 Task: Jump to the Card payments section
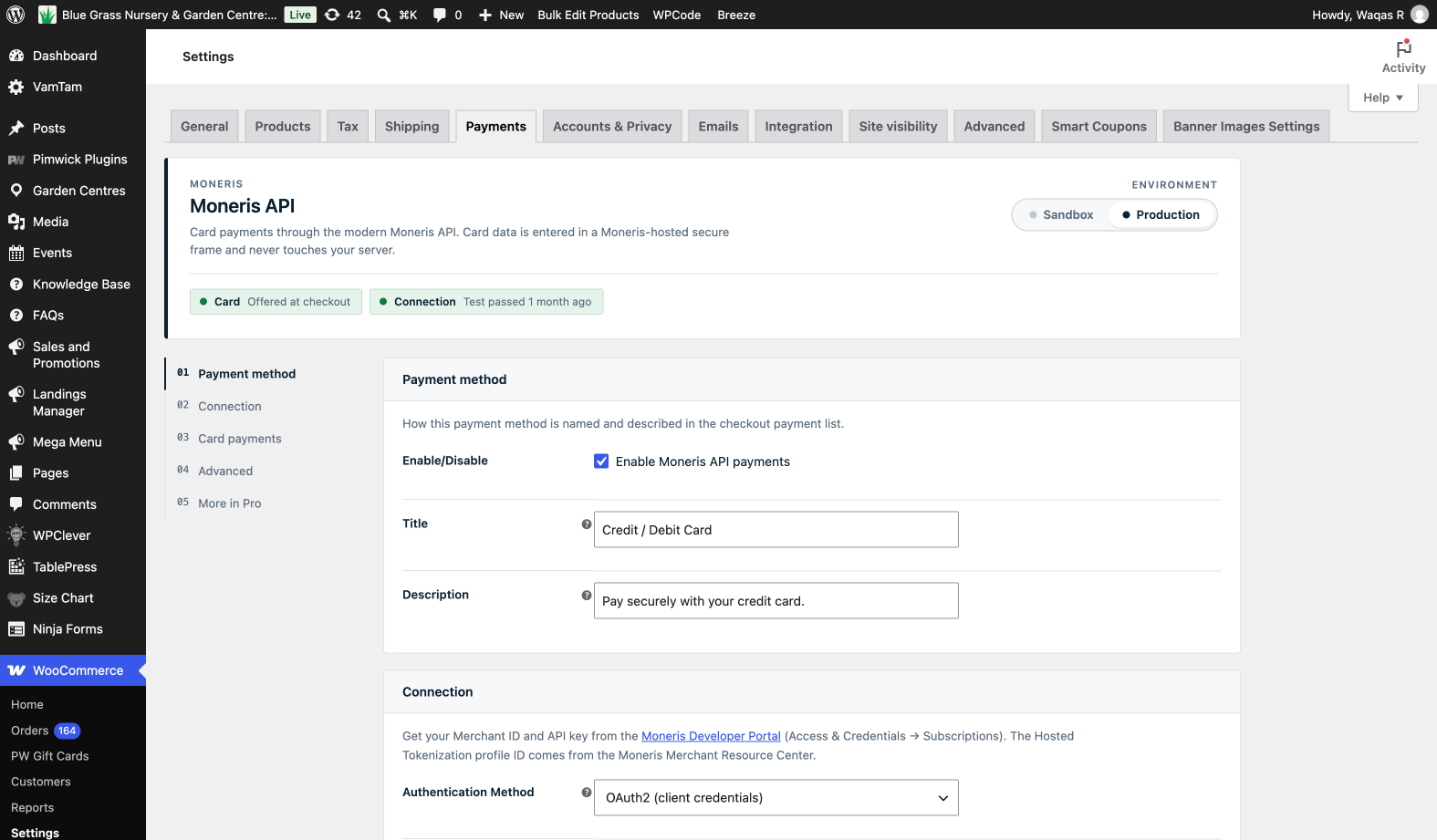coord(240,439)
